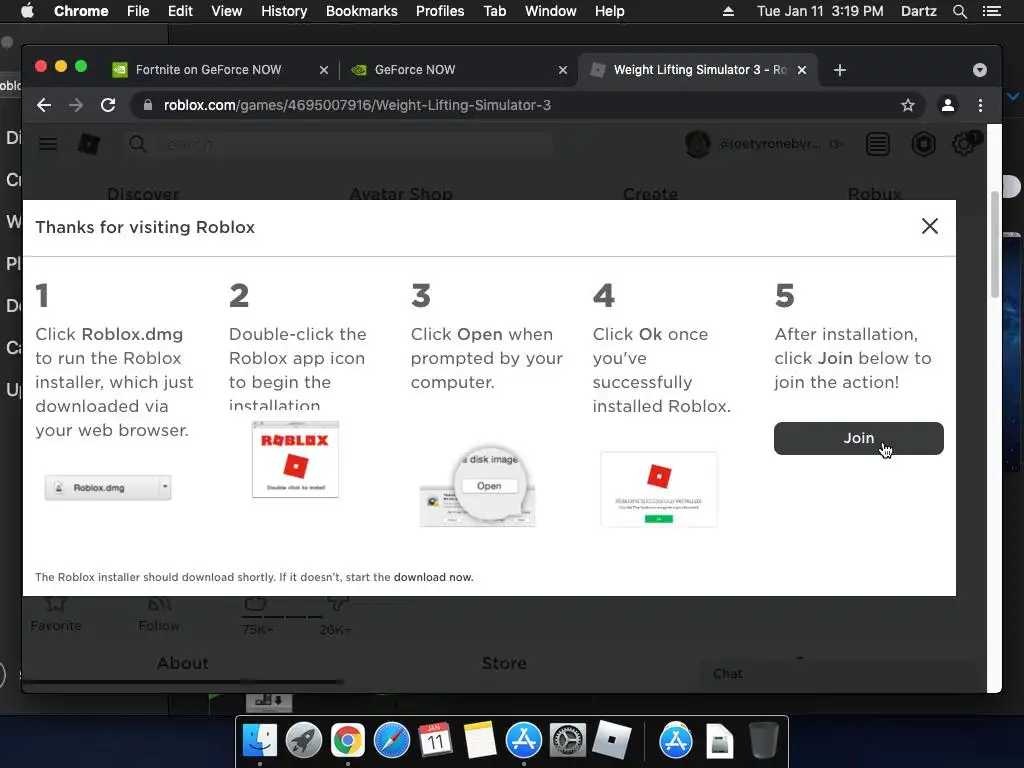The image size is (1024, 768).
Task: Open the Roblox hamburger menu
Action: coord(48,144)
